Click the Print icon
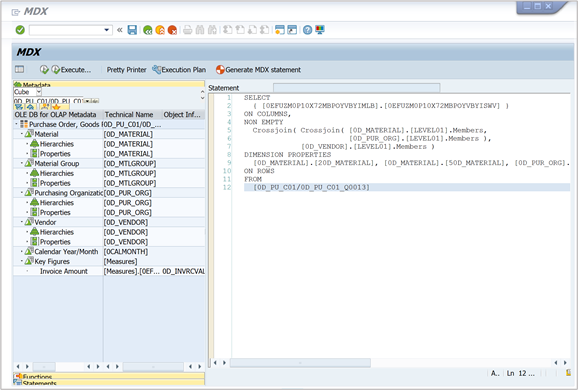This screenshot has height=390, width=578. (x=187, y=30)
